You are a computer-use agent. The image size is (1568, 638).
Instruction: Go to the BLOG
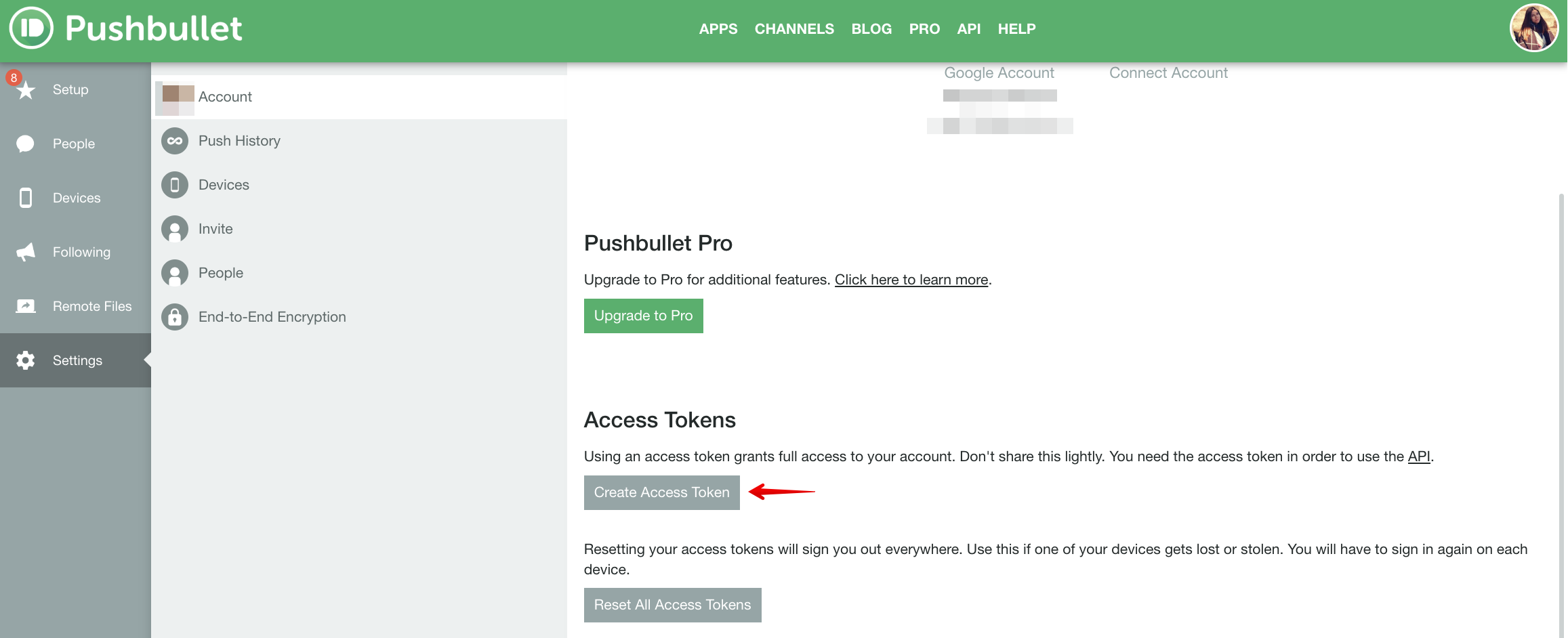[871, 29]
